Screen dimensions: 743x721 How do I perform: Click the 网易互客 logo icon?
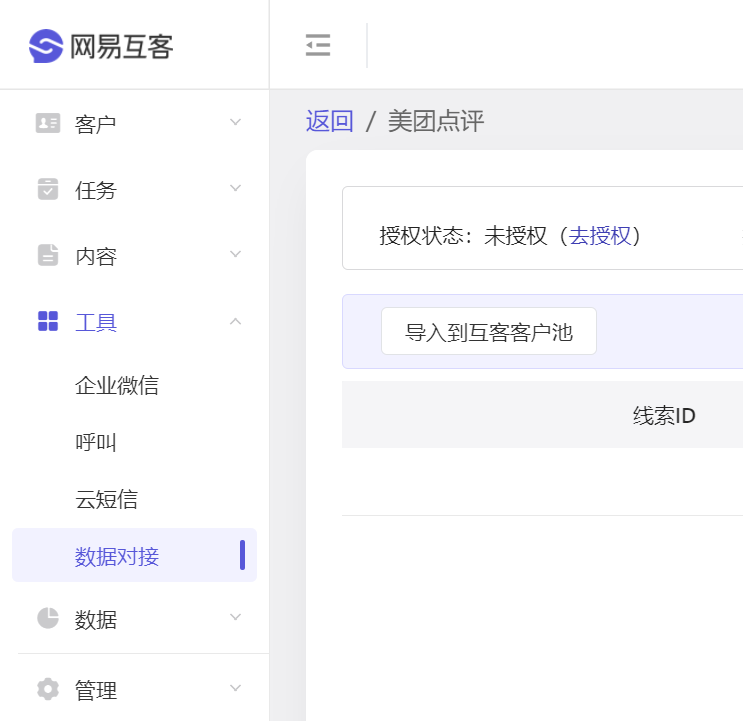point(45,46)
